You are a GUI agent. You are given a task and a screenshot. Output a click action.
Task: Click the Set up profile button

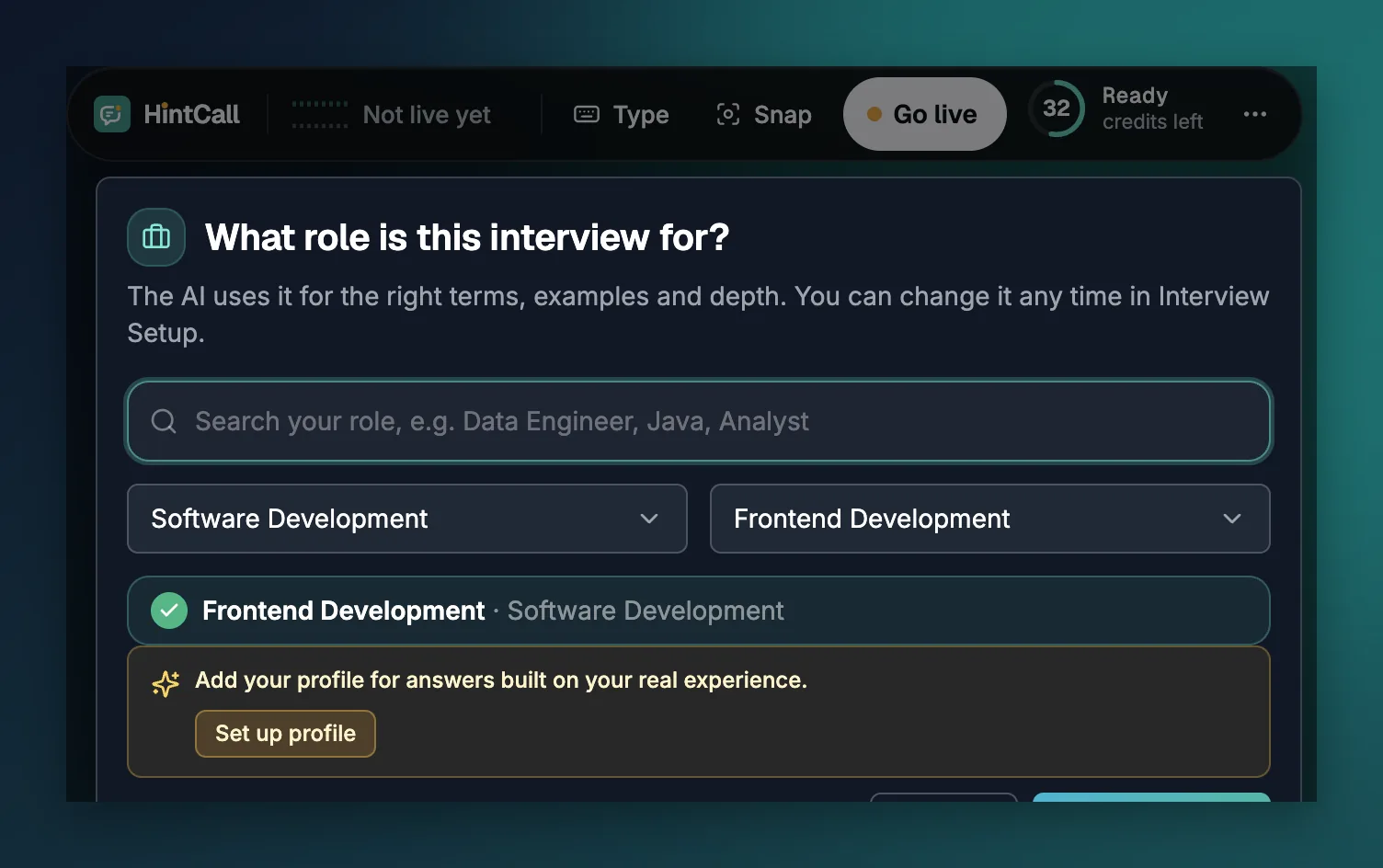pos(285,734)
